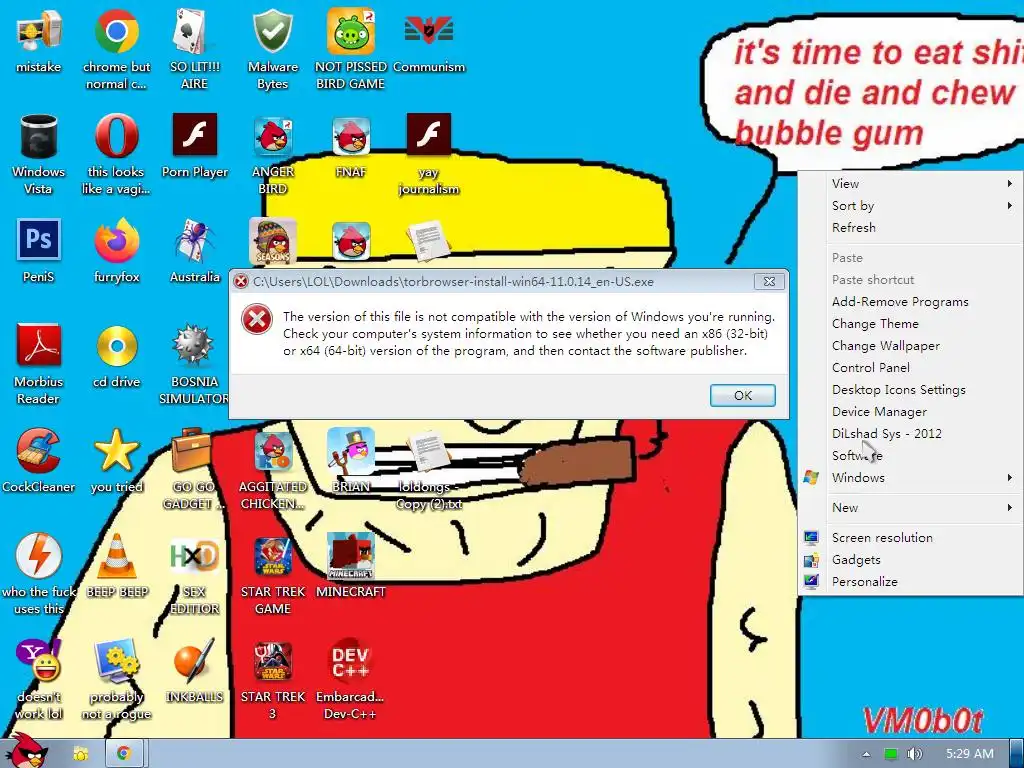1024x768 pixels.
Task: Close the torbrowser error dialog
Action: pyautogui.click(x=769, y=281)
